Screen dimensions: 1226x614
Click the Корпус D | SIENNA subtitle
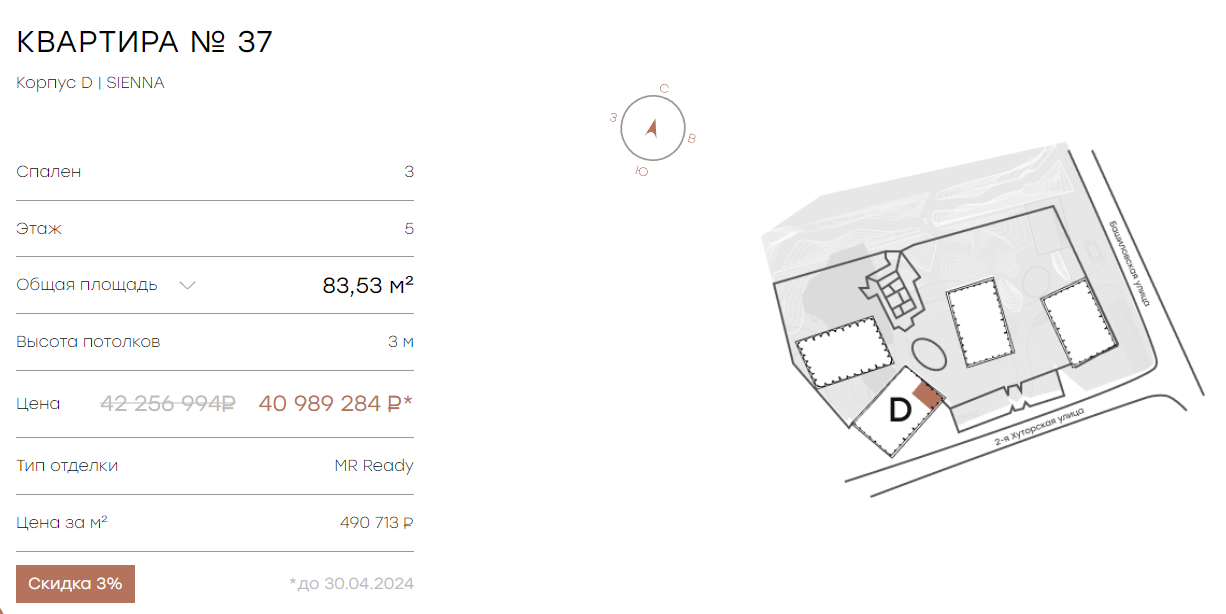tap(90, 83)
